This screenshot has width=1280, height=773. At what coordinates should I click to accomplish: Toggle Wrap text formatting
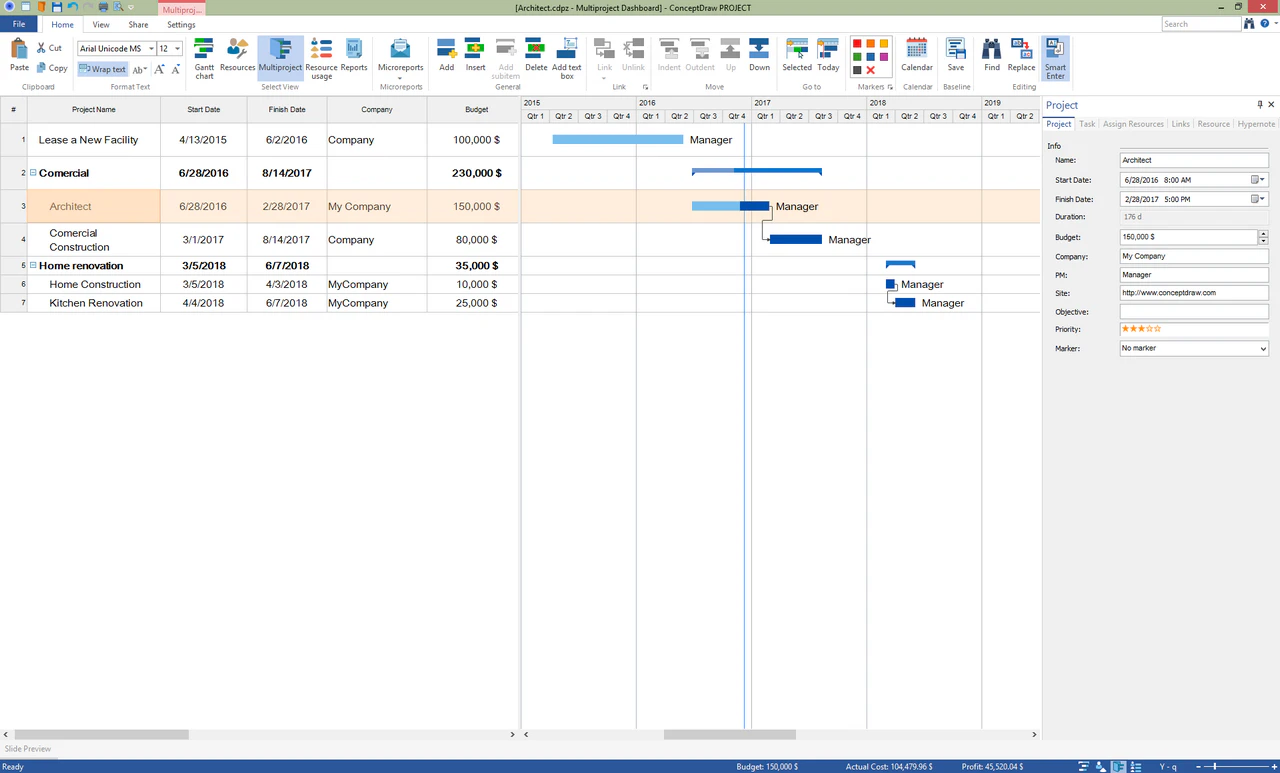pos(103,68)
